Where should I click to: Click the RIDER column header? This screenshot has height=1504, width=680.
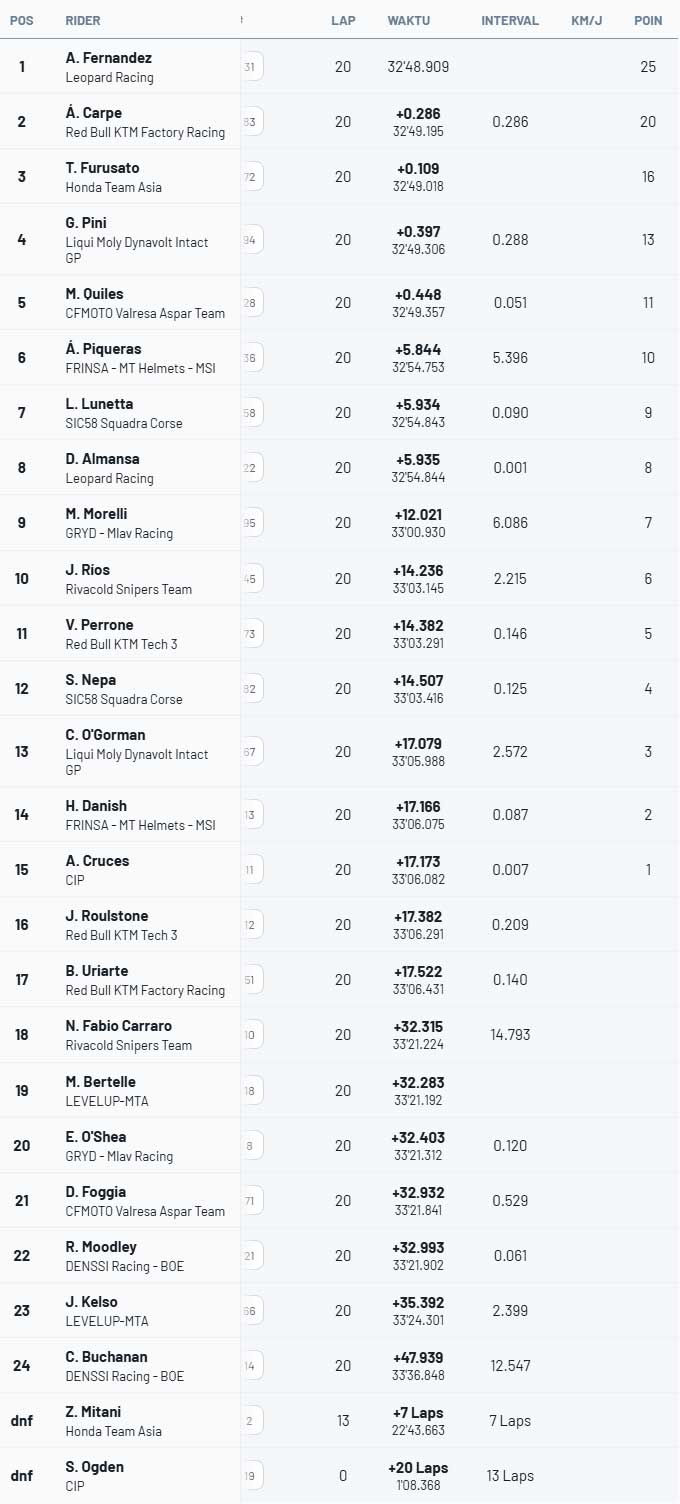(x=83, y=20)
